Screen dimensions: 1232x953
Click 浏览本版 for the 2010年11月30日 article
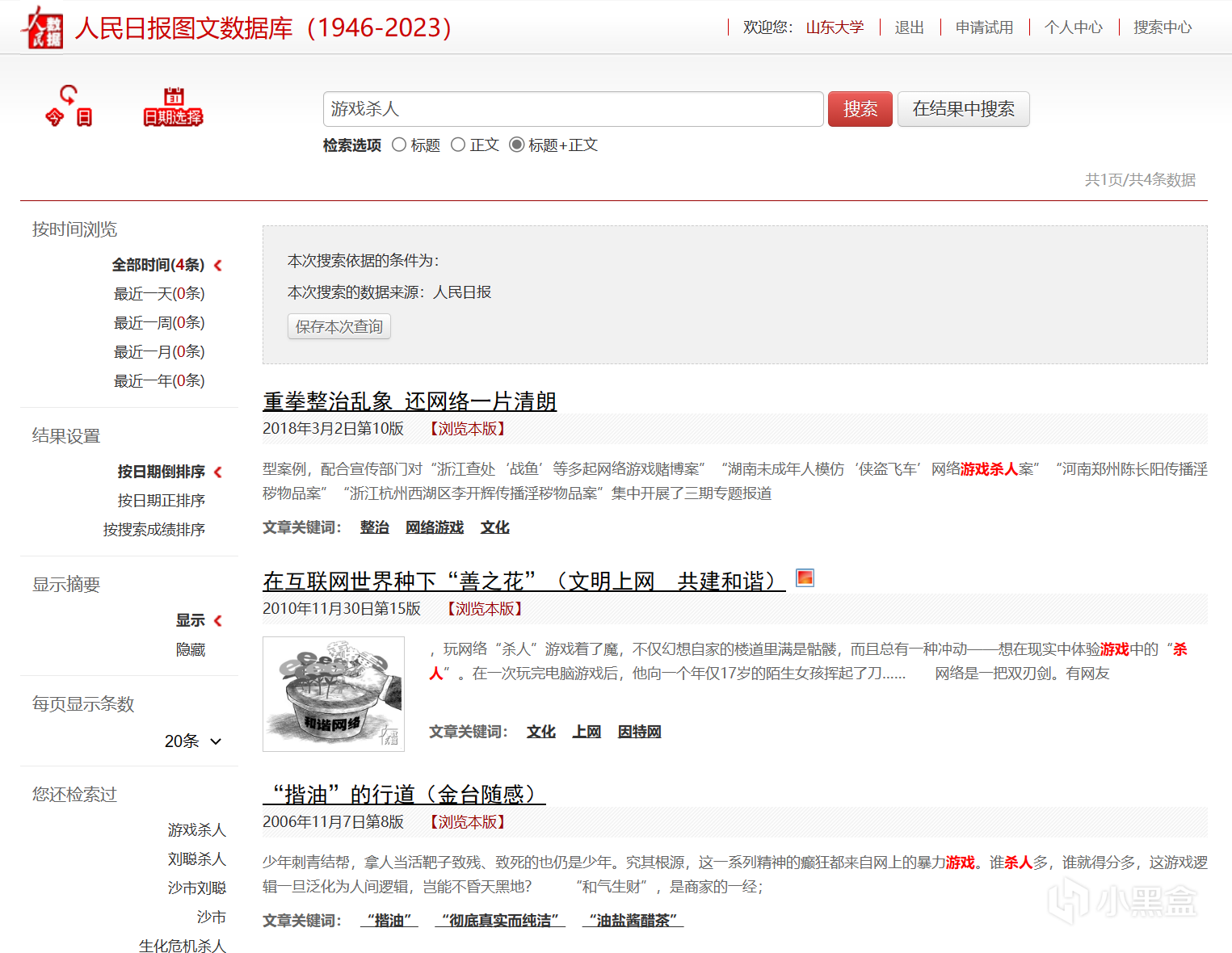[x=485, y=609]
